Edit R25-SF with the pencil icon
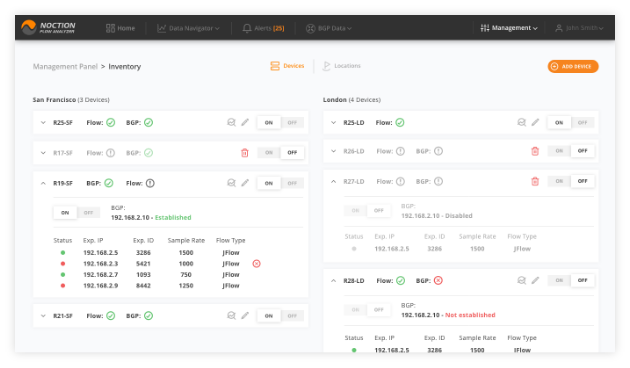Image resolution: width=630 pixels, height=368 pixels. (245, 122)
